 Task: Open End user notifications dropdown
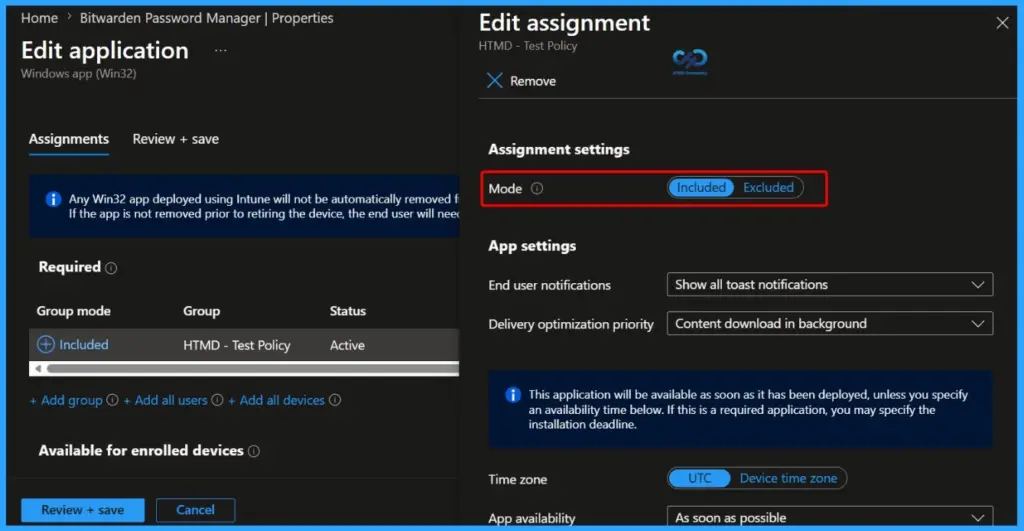coord(829,285)
